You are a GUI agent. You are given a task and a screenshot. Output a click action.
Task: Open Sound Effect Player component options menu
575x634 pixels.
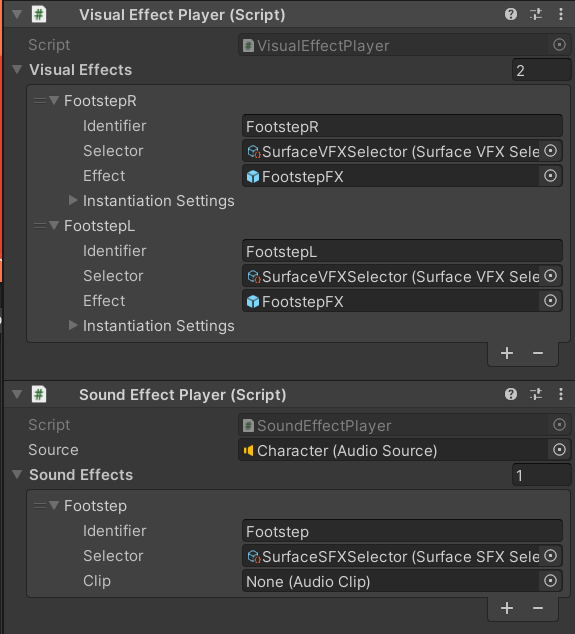[x=560, y=394]
